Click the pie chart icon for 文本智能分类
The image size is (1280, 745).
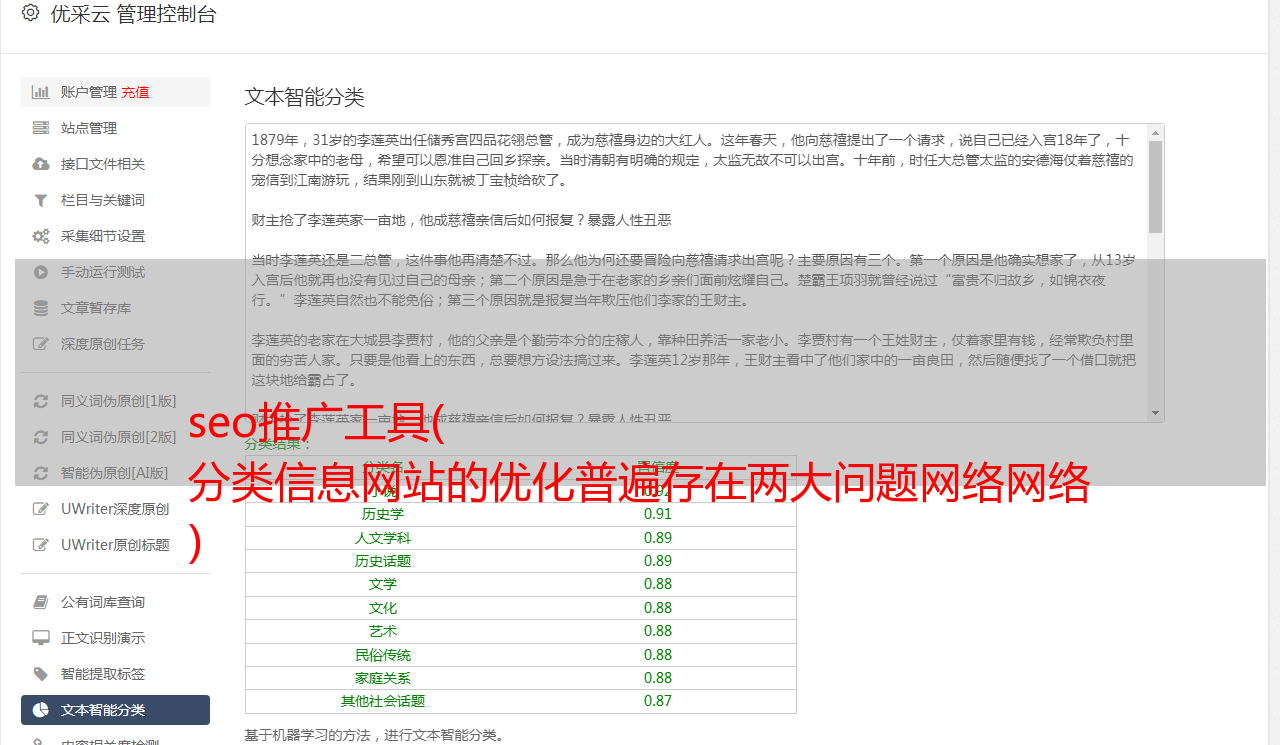point(41,710)
